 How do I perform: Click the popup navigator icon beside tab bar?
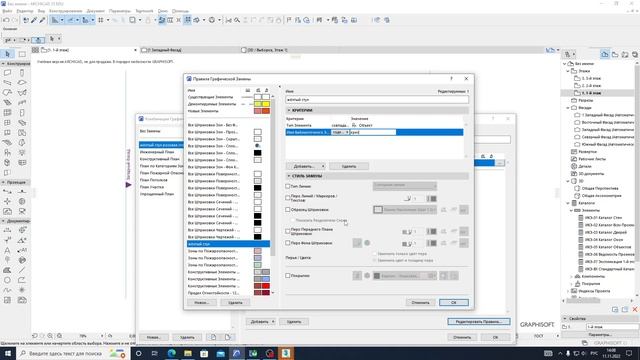pyautogui.click(x=568, y=54)
